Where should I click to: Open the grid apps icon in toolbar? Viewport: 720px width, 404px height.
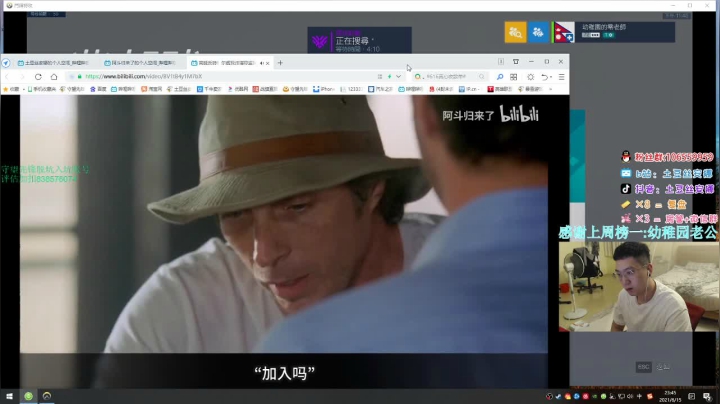click(513, 77)
